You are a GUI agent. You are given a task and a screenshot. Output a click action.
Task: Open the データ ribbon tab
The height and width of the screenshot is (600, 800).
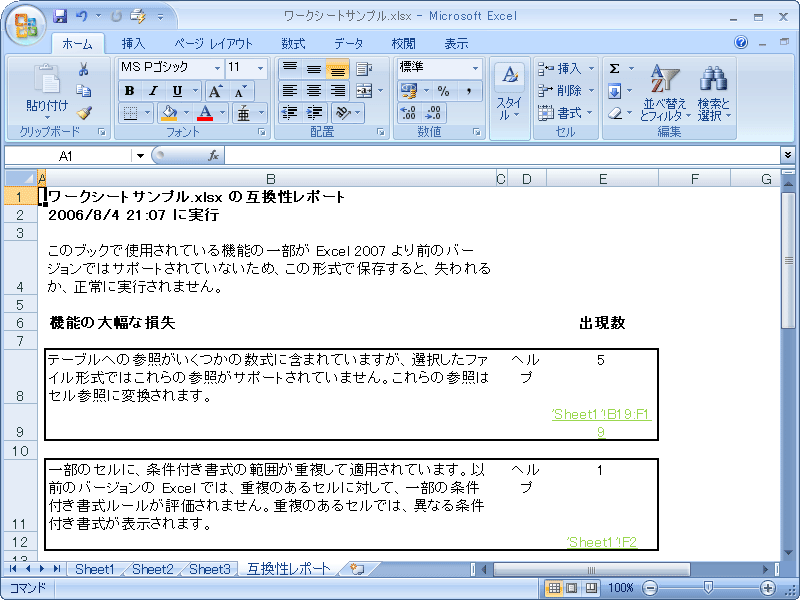point(348,44)
